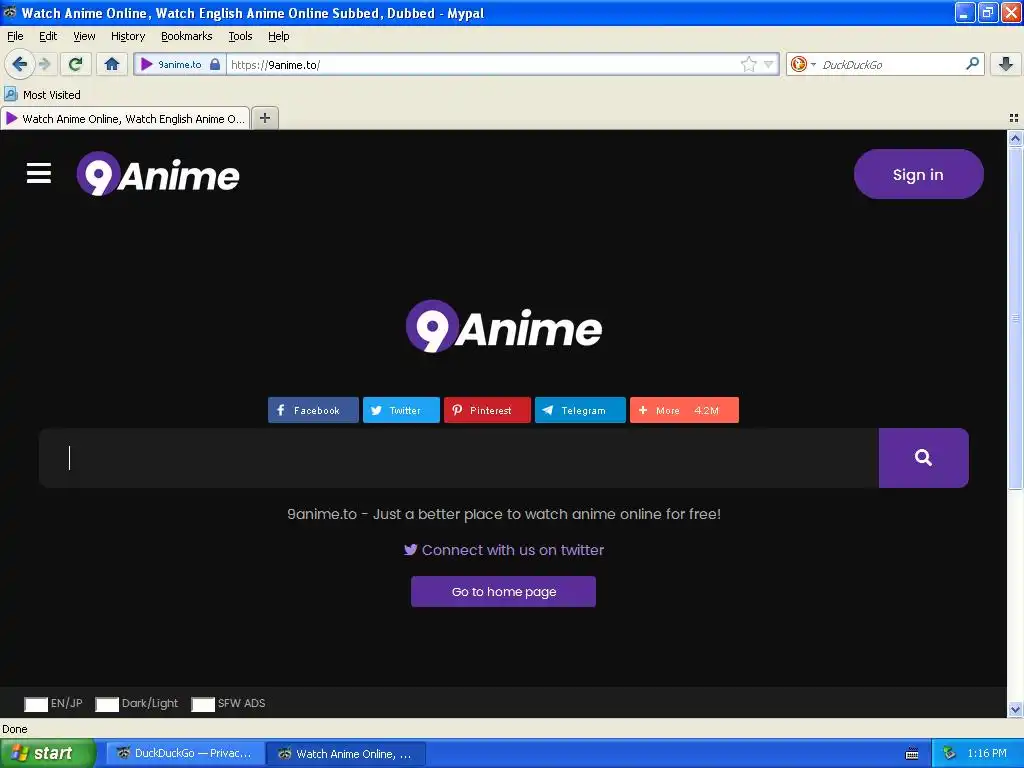1024x768 pixels.
Task: Open the tab groups grid icon
Action: (x=1014, y=118)
